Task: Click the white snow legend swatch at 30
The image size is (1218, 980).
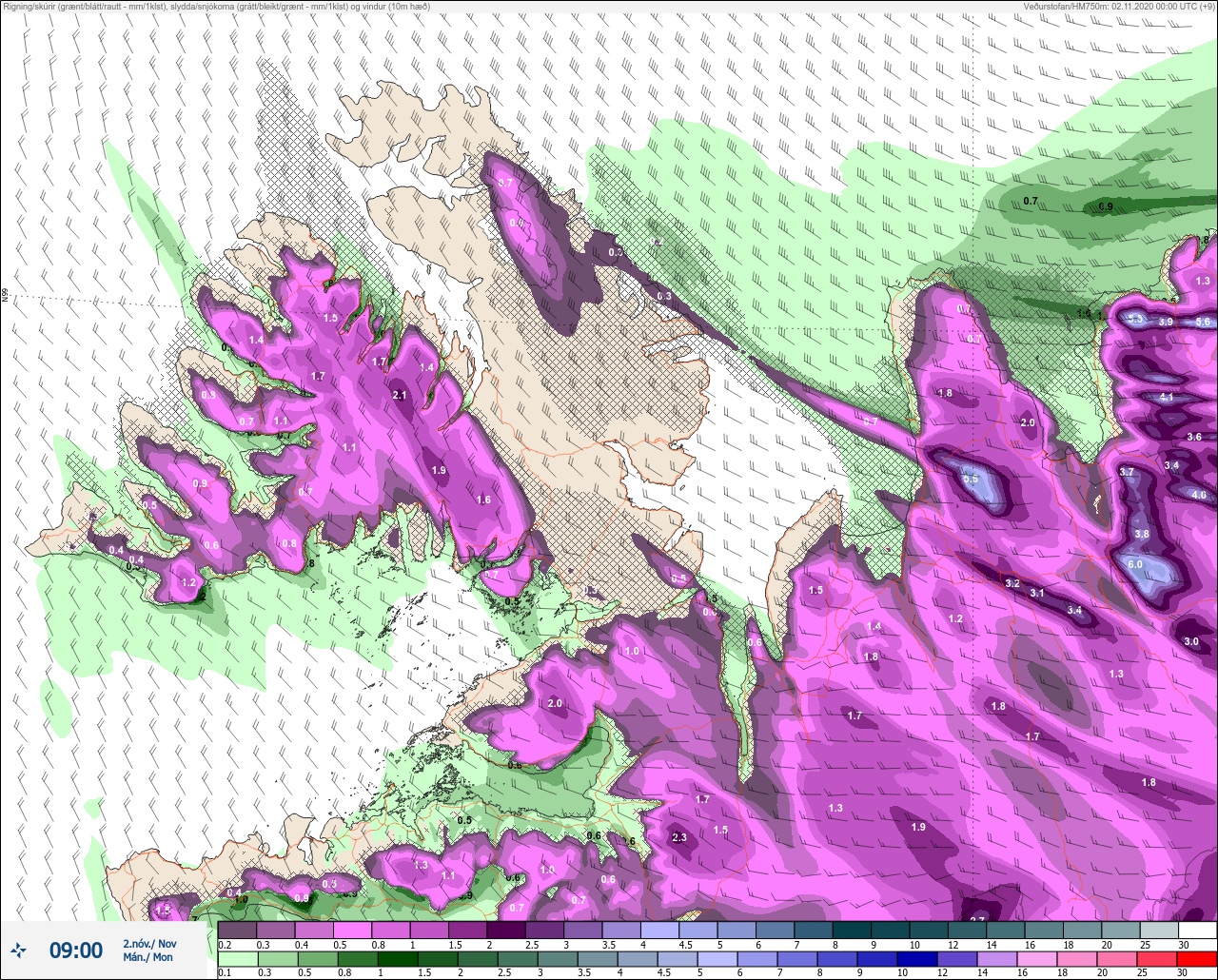Action: click(x=1197, y=930)
